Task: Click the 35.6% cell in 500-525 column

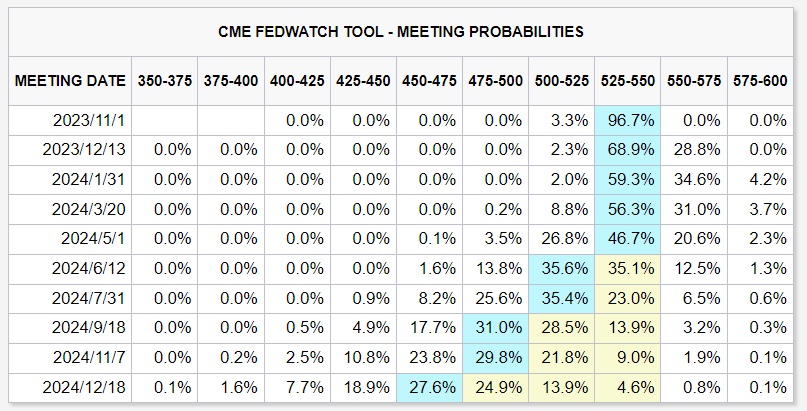Action: (x=562, y=268)
